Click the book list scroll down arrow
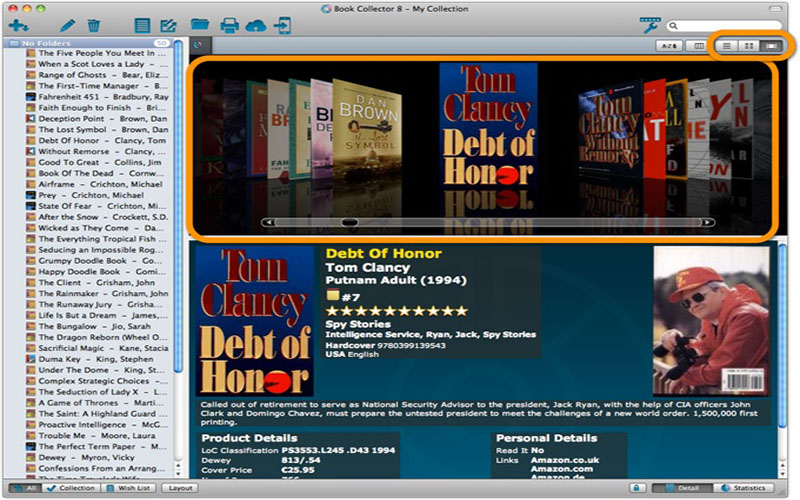This screenshot has height=500, width=800. pos(178,473)
